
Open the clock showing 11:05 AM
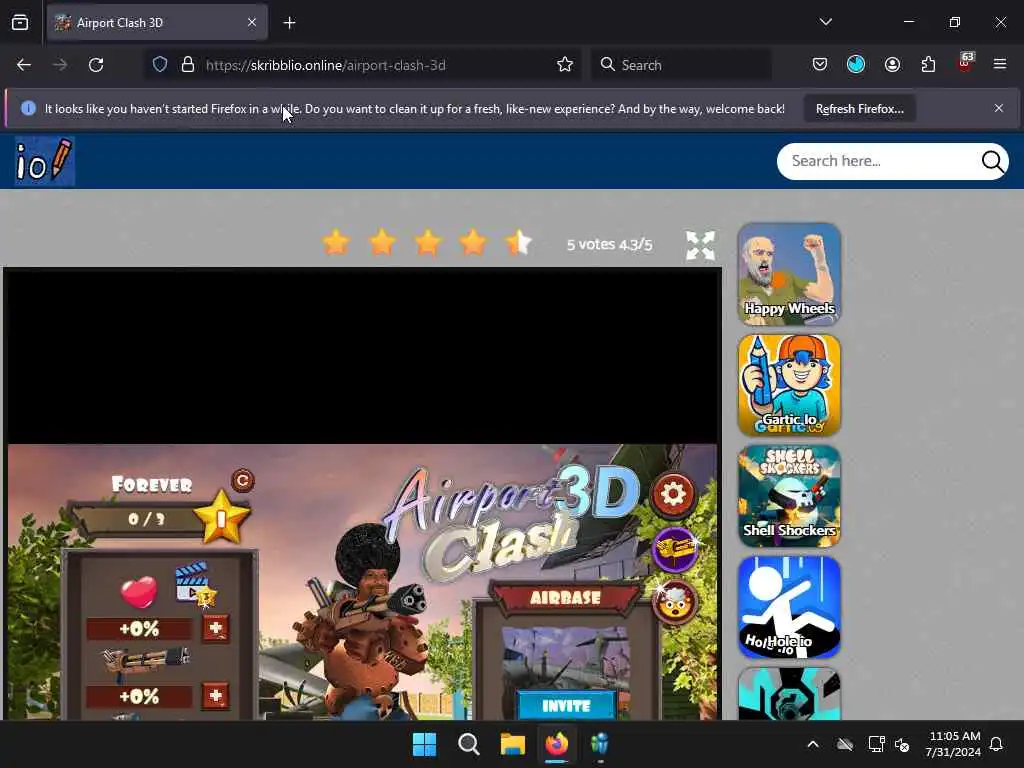pos(953,744)
